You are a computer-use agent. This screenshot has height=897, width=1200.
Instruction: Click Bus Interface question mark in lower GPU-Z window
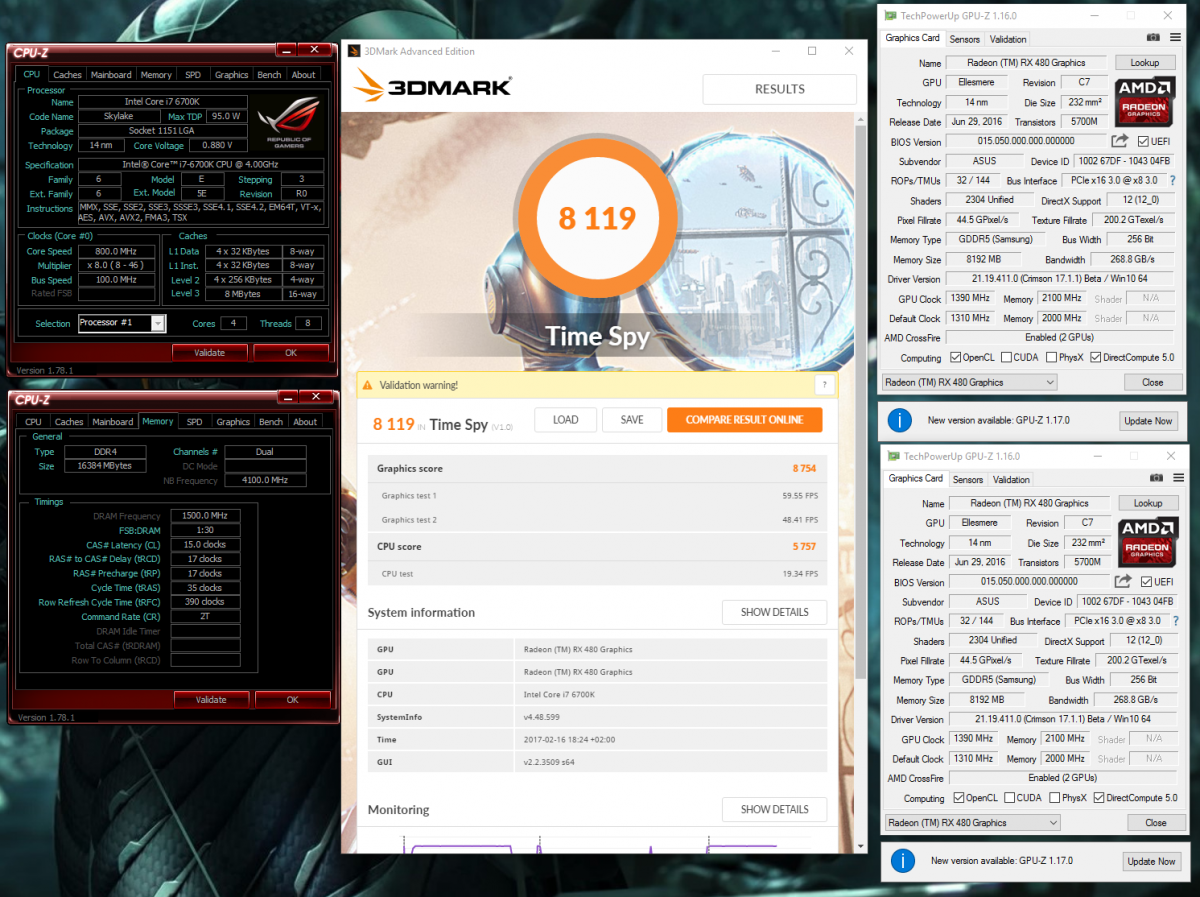[x=1174, y=621]
